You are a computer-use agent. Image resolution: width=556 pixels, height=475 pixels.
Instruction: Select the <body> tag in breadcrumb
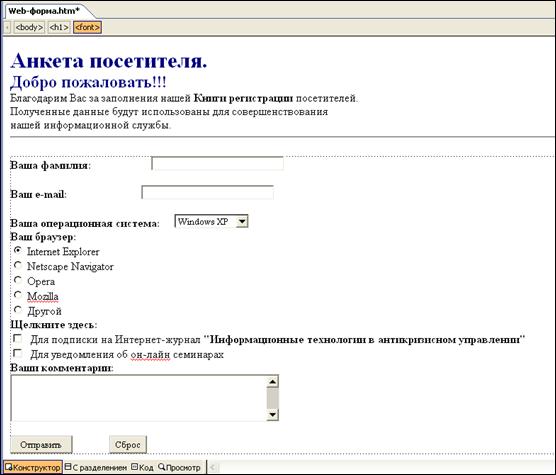click(x=29, y=27)
